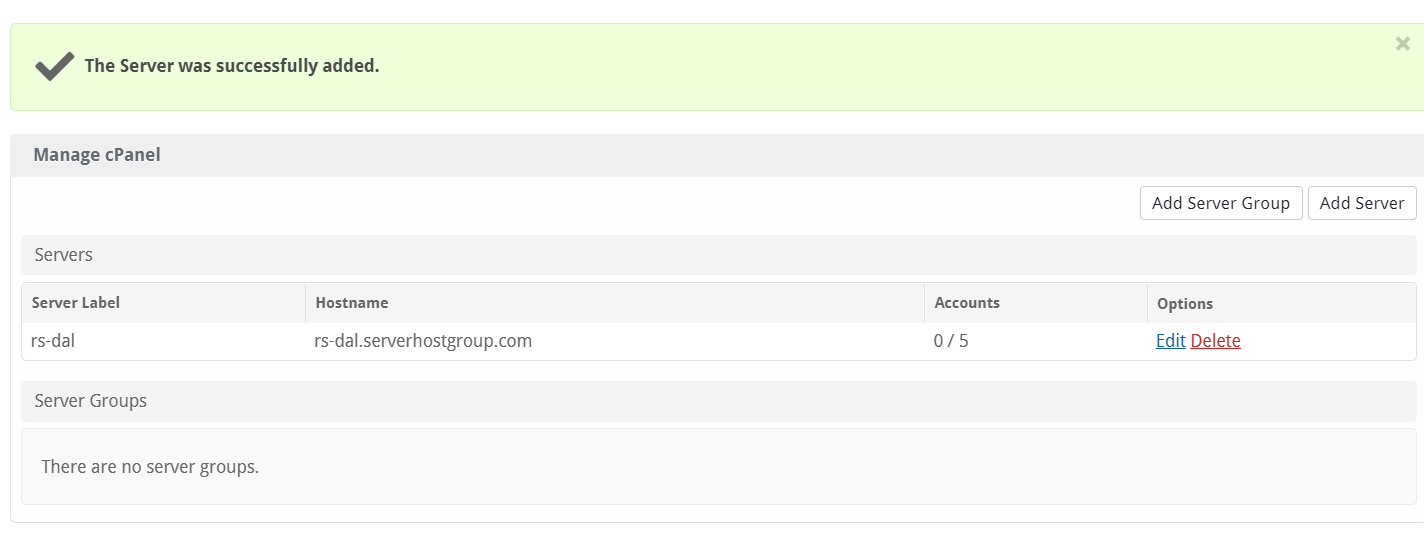
Task: Click the Hostname column header
Action: coord(351,303)
